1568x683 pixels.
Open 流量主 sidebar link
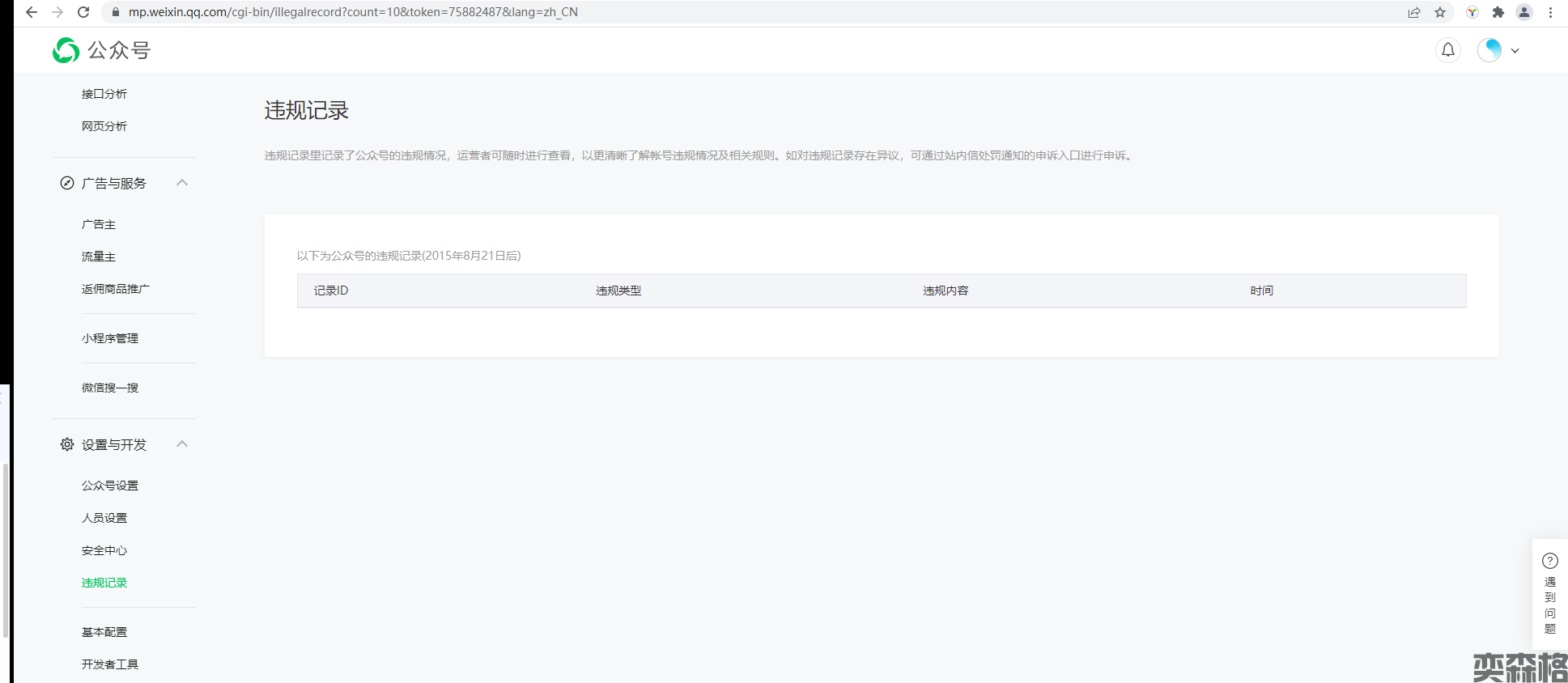click(99, 257)
